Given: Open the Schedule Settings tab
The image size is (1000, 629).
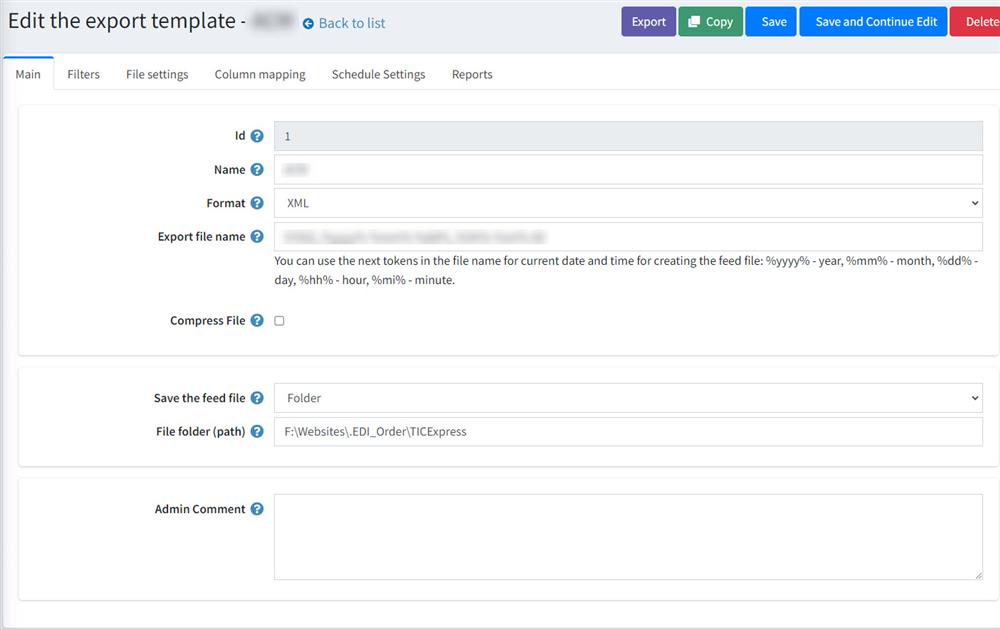Looking at the screenshot, I should [x=378, y=74].
